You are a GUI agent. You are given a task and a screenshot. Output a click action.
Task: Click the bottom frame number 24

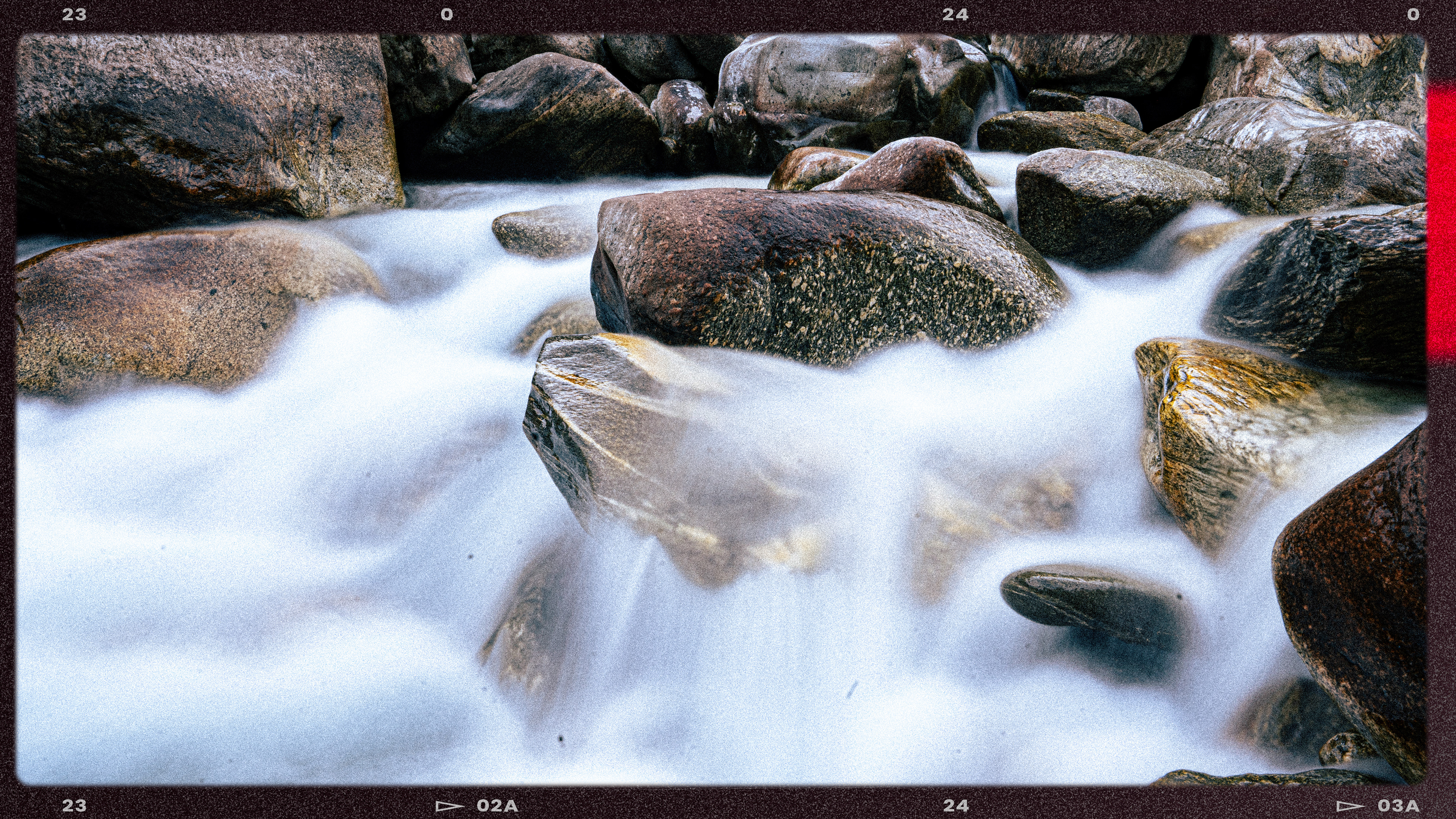(955, 805)
